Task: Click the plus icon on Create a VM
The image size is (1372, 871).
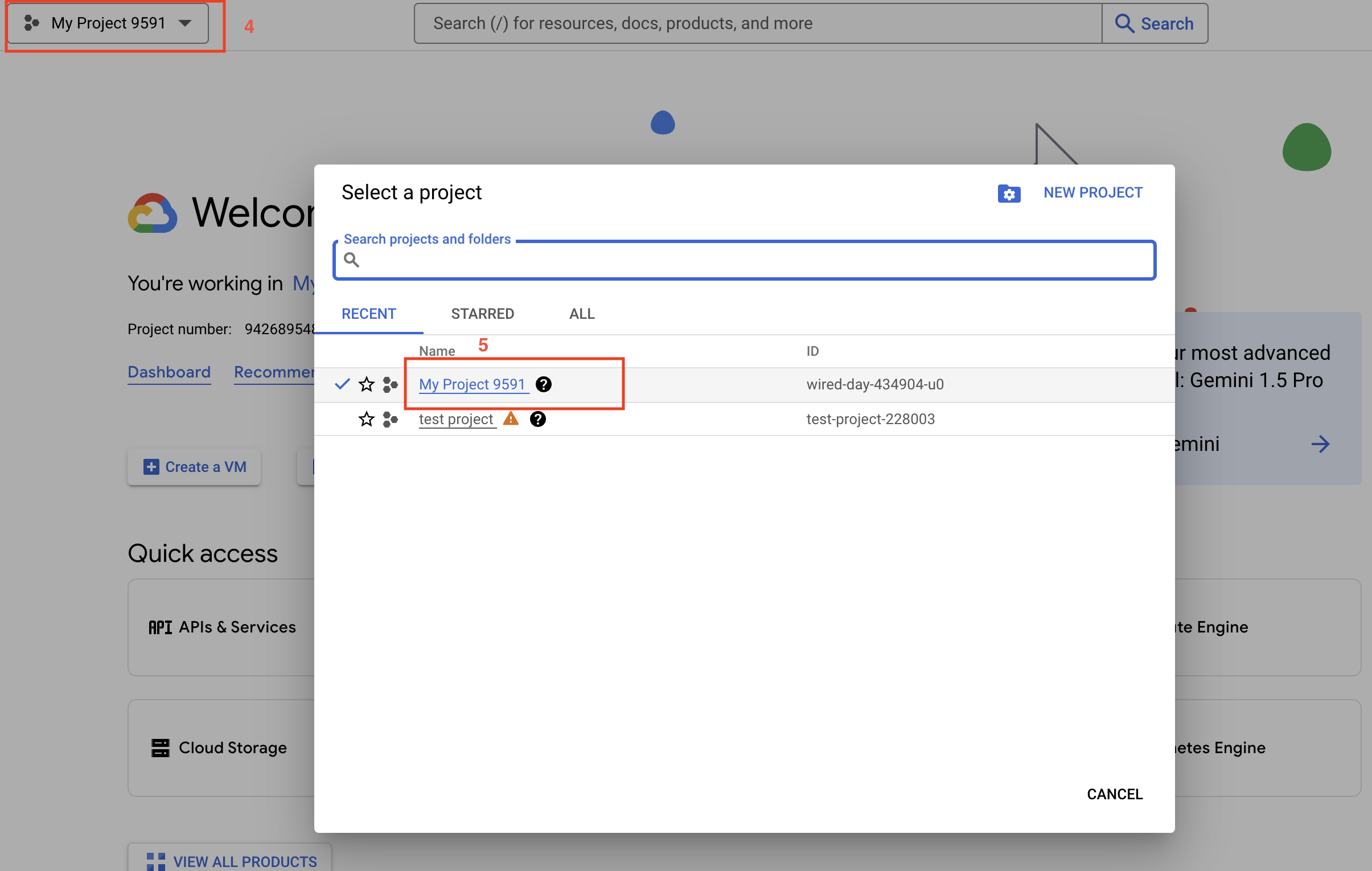Action: (x=151, y=467)
